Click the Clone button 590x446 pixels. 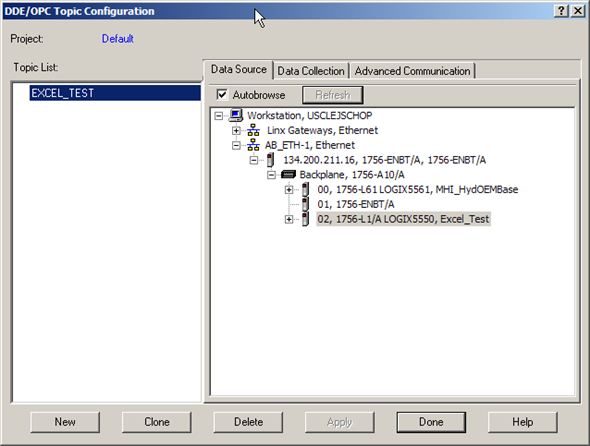pyautogui.click(x=157, y=422)
